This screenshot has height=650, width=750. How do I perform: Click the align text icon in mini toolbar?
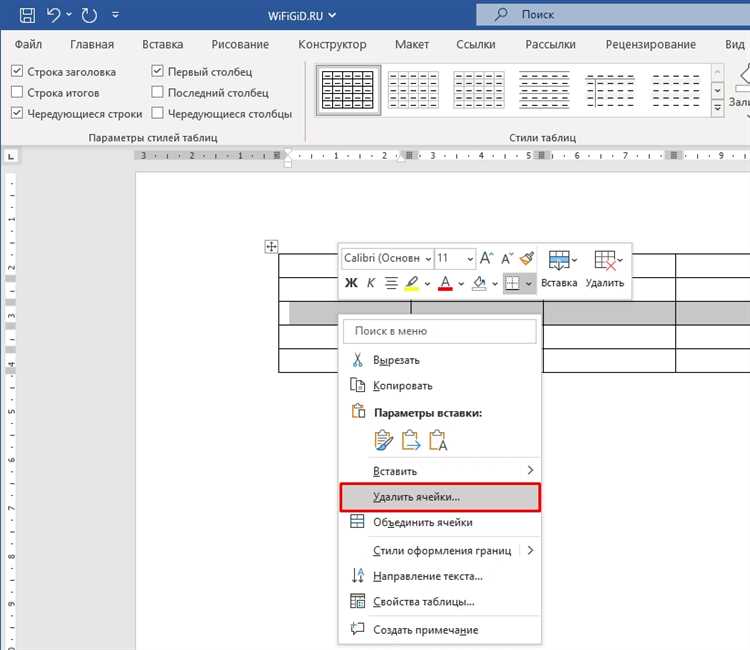(x=391, y=283)
